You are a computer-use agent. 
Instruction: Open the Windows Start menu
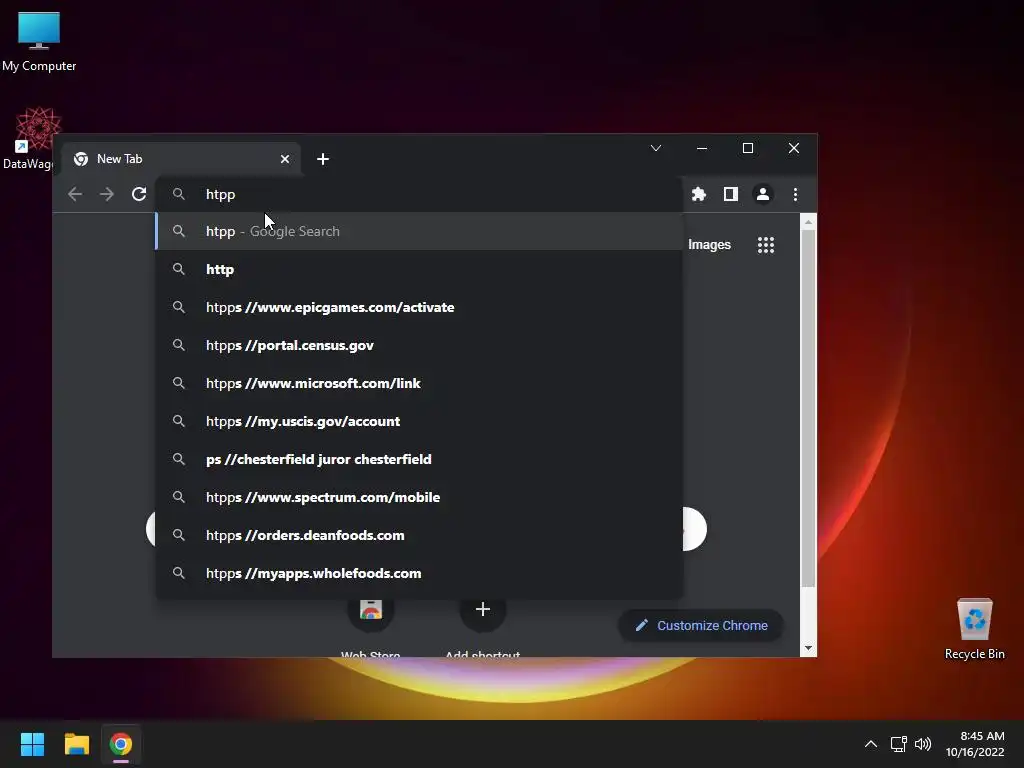coord(32,744)
